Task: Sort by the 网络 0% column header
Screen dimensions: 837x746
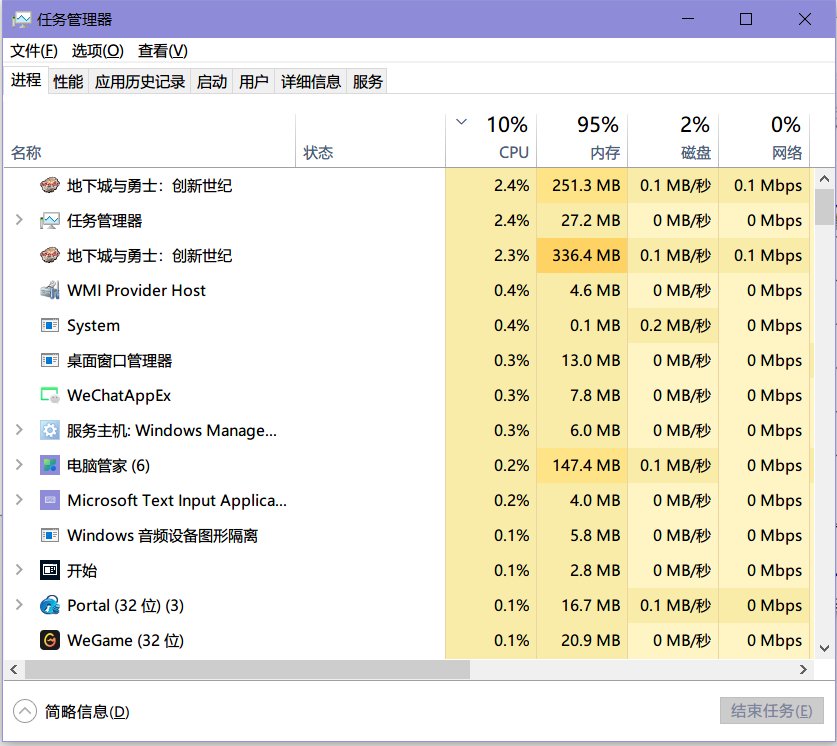Action: pos(764,140)
